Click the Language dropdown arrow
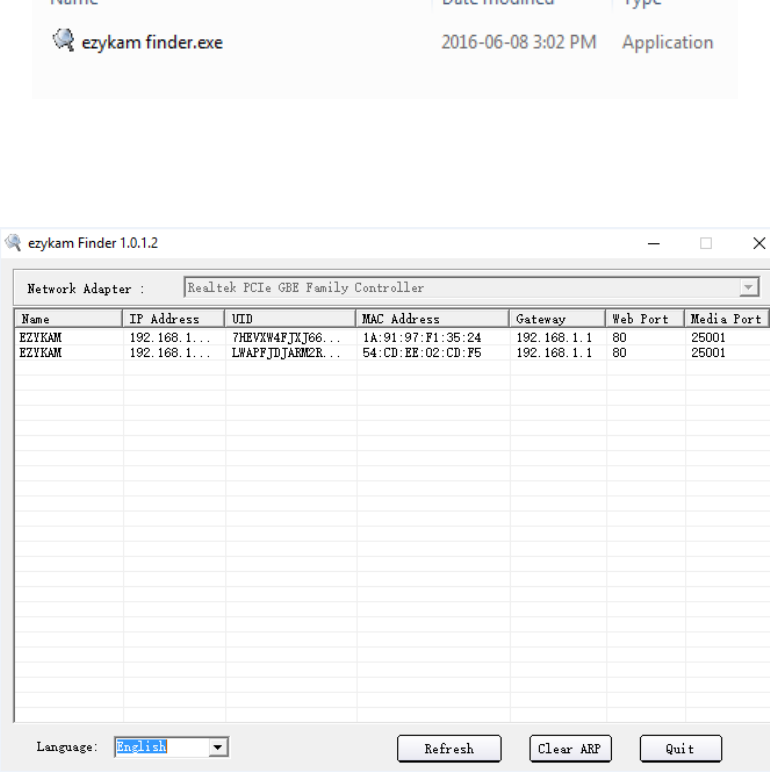Viewport: 770px width, 772px height. tap(218, 747)
